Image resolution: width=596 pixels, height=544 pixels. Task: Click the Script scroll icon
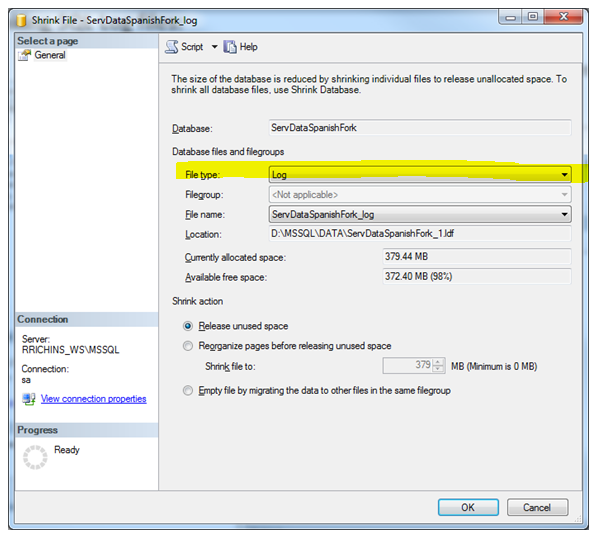click(x=172, y=47)
